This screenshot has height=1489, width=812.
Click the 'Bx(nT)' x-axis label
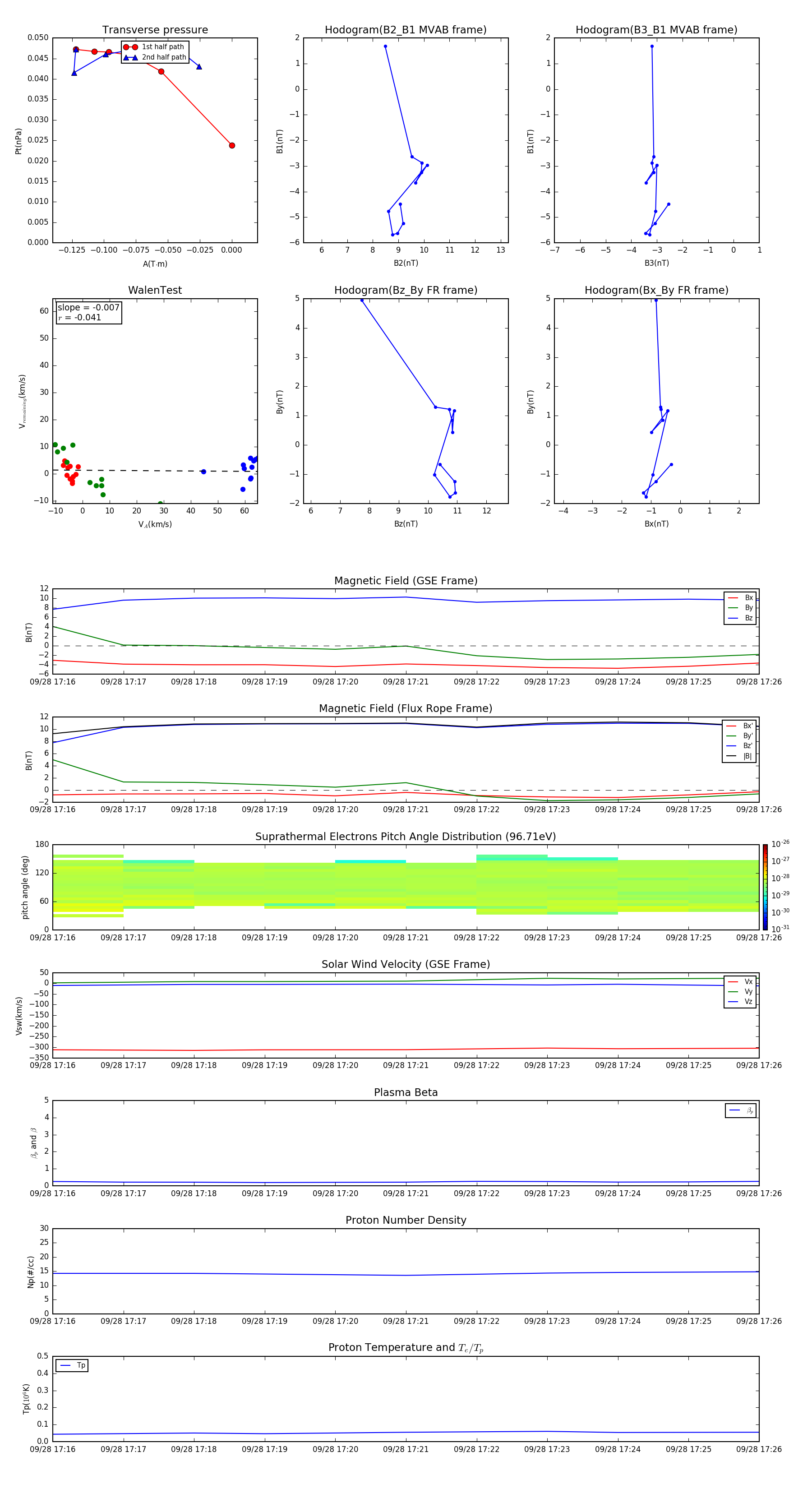click(656, 524)
